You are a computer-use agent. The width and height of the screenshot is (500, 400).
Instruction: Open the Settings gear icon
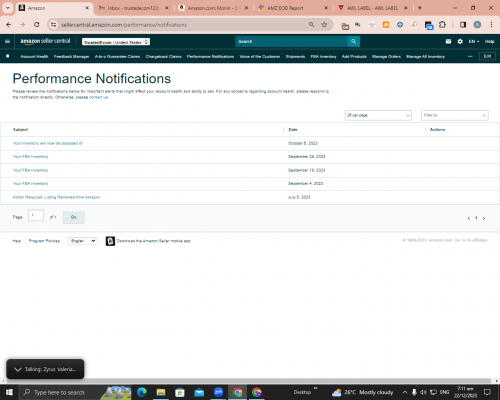460,41
